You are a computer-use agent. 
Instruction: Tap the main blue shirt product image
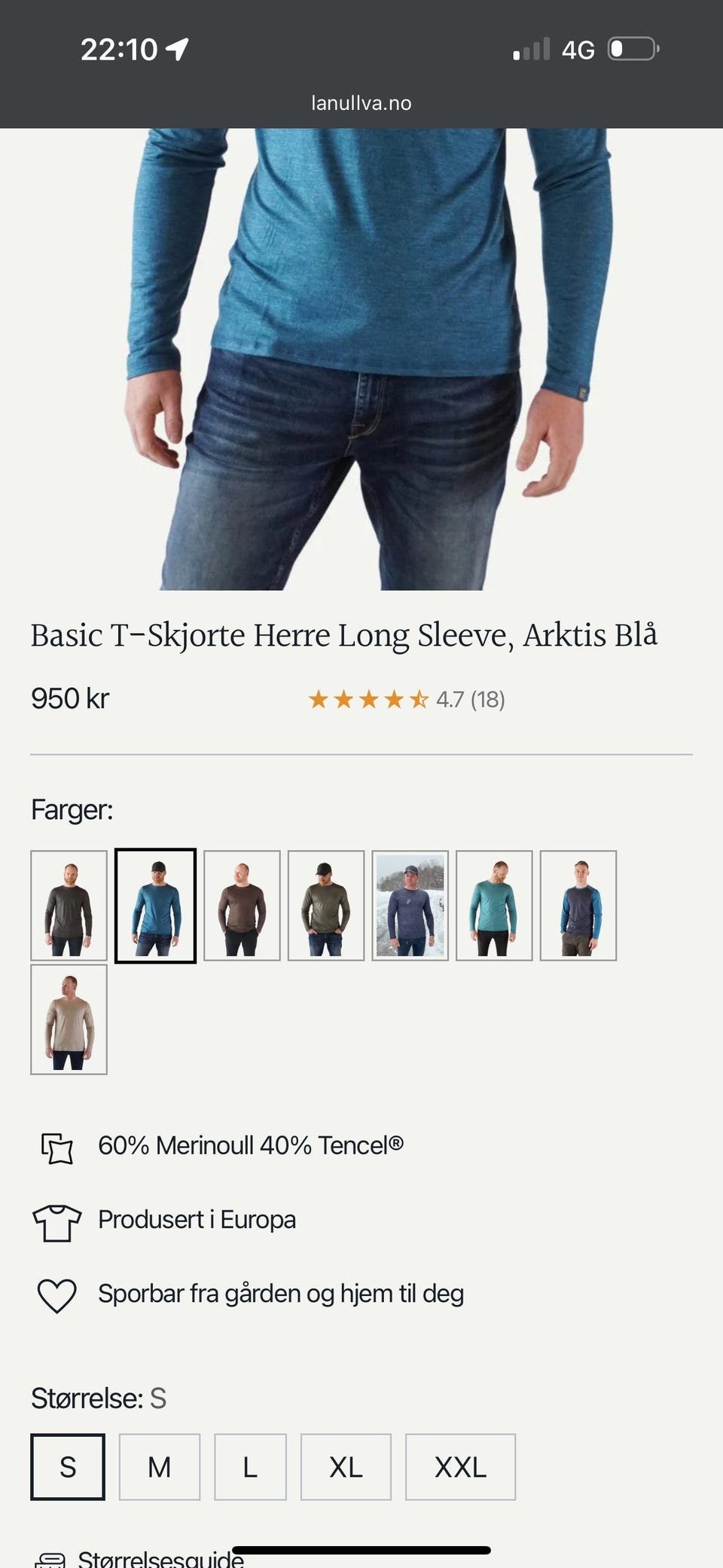click(361, 359)
